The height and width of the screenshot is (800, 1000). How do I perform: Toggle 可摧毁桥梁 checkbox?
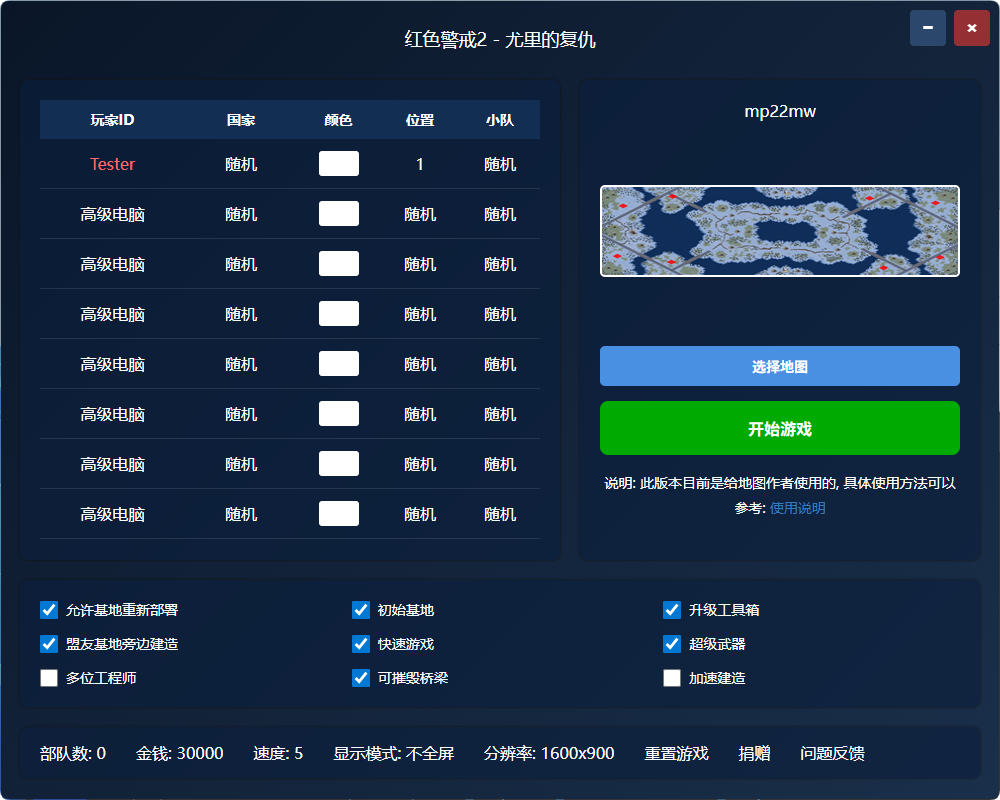pyautogui.click(x=361, y=678)
